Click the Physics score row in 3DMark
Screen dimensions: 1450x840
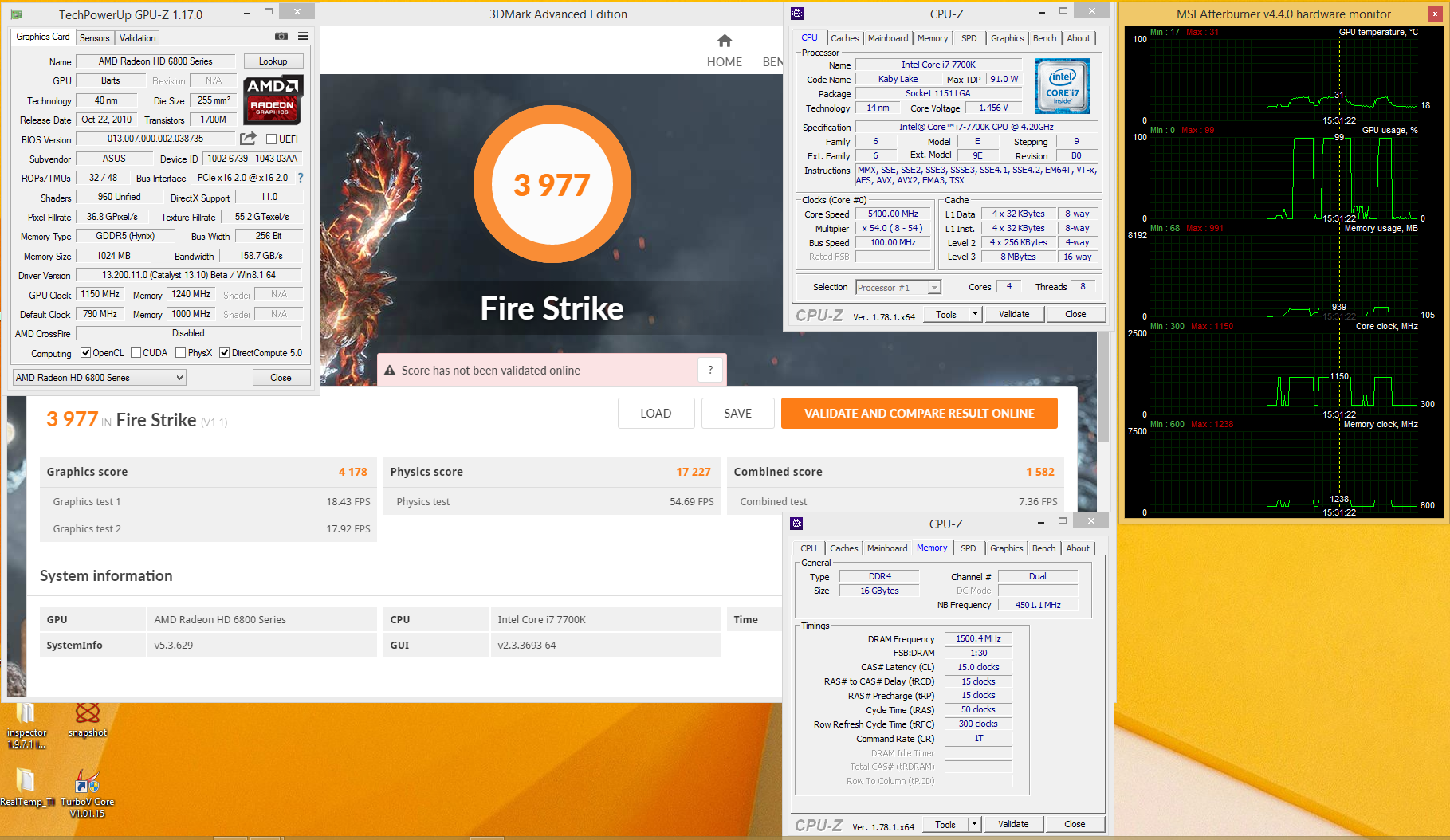pos(552,472)
